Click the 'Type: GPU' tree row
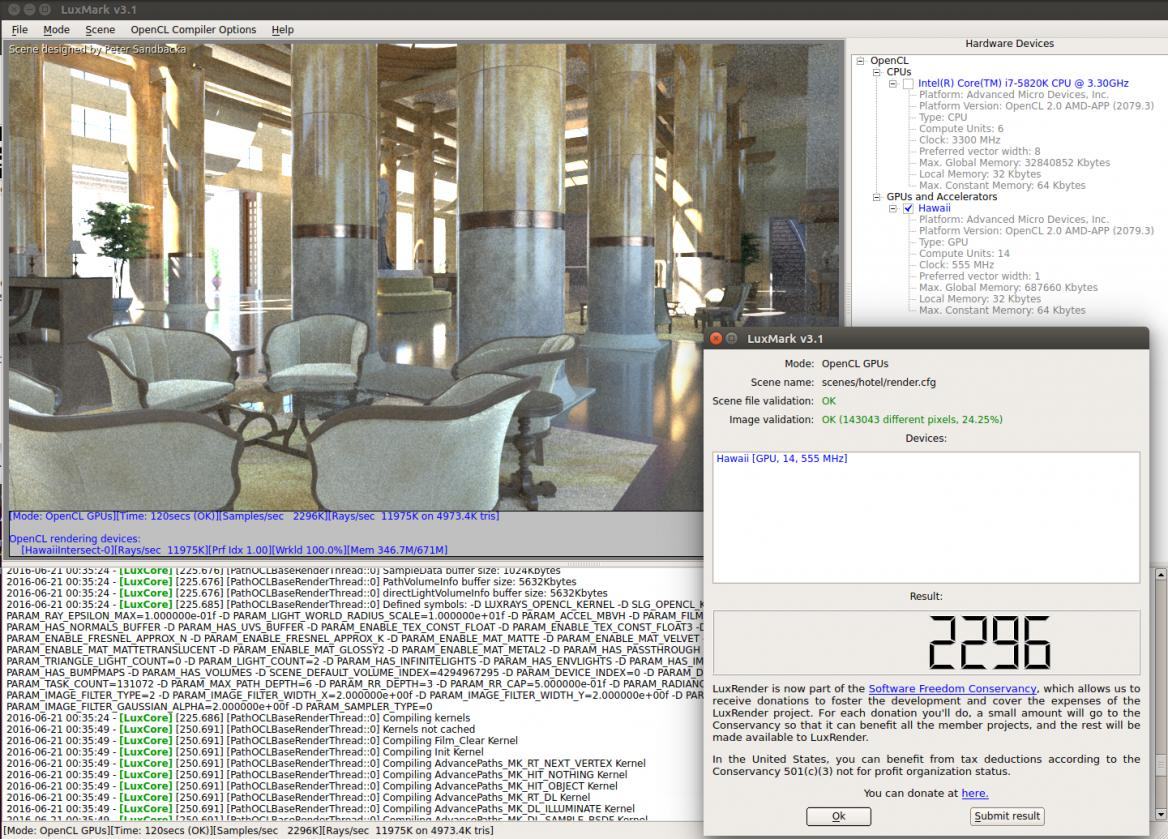This screenshot has width=1168, height=839. click(x=943, y=242)
